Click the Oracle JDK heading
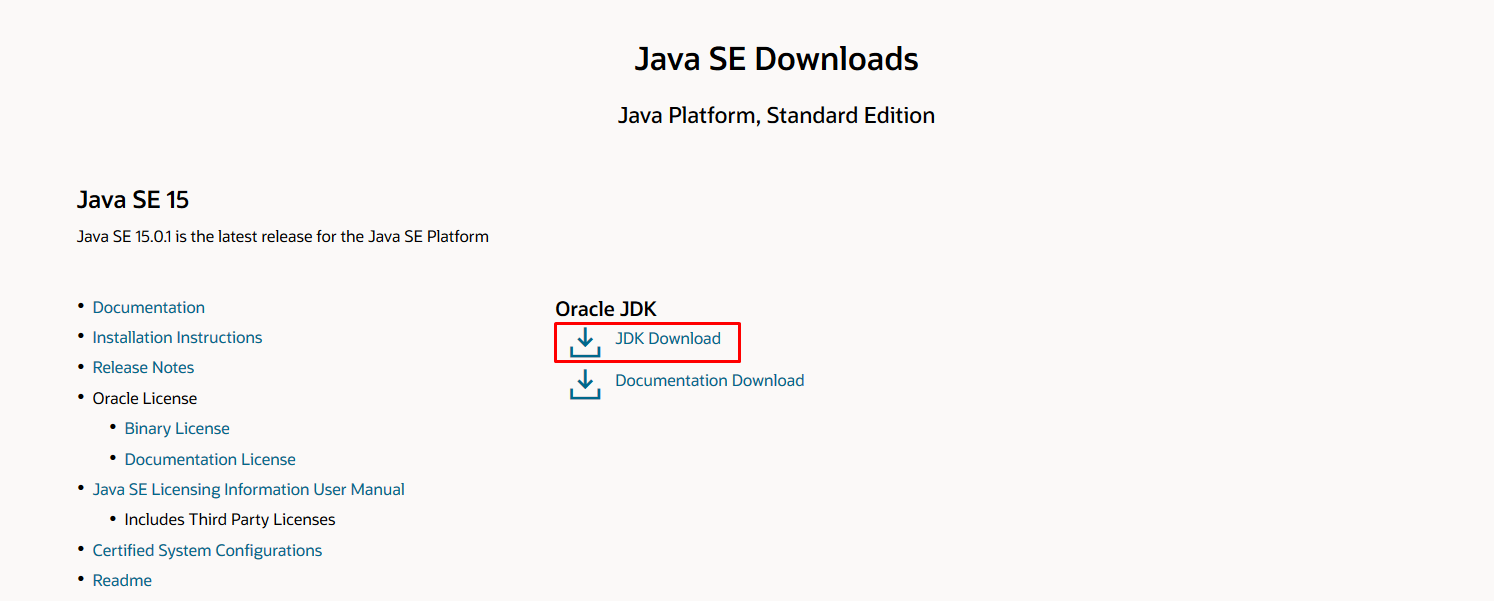This screenshot has height=601, width=1494. (x=606, y=309)
